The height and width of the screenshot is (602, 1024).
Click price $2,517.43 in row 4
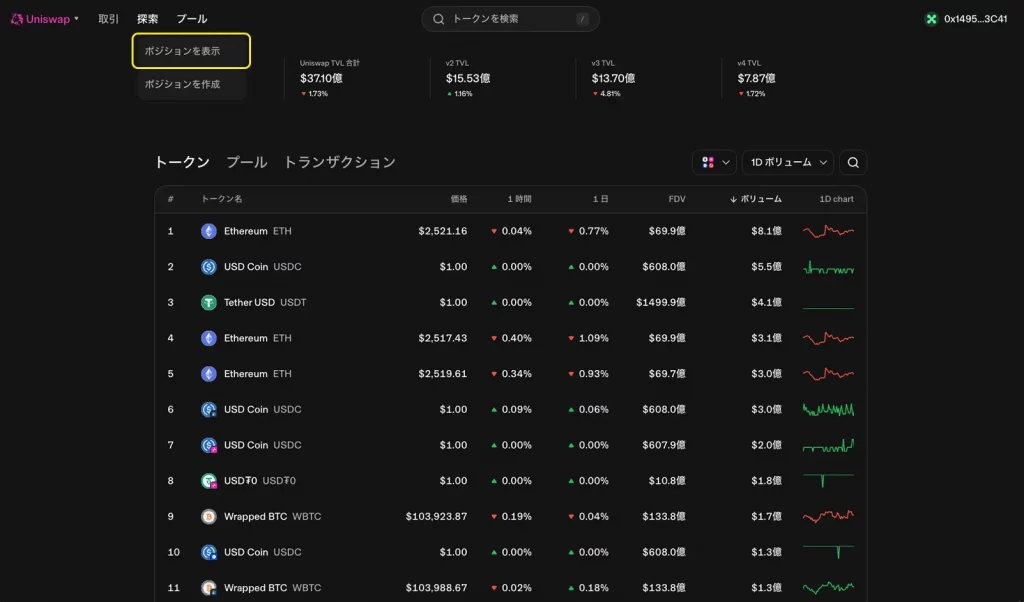click(x=443, y=338)
